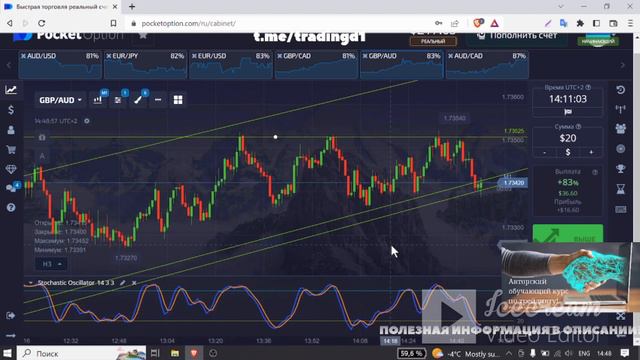Open the GBP/AUD asset dropdown

click(60, 100)
